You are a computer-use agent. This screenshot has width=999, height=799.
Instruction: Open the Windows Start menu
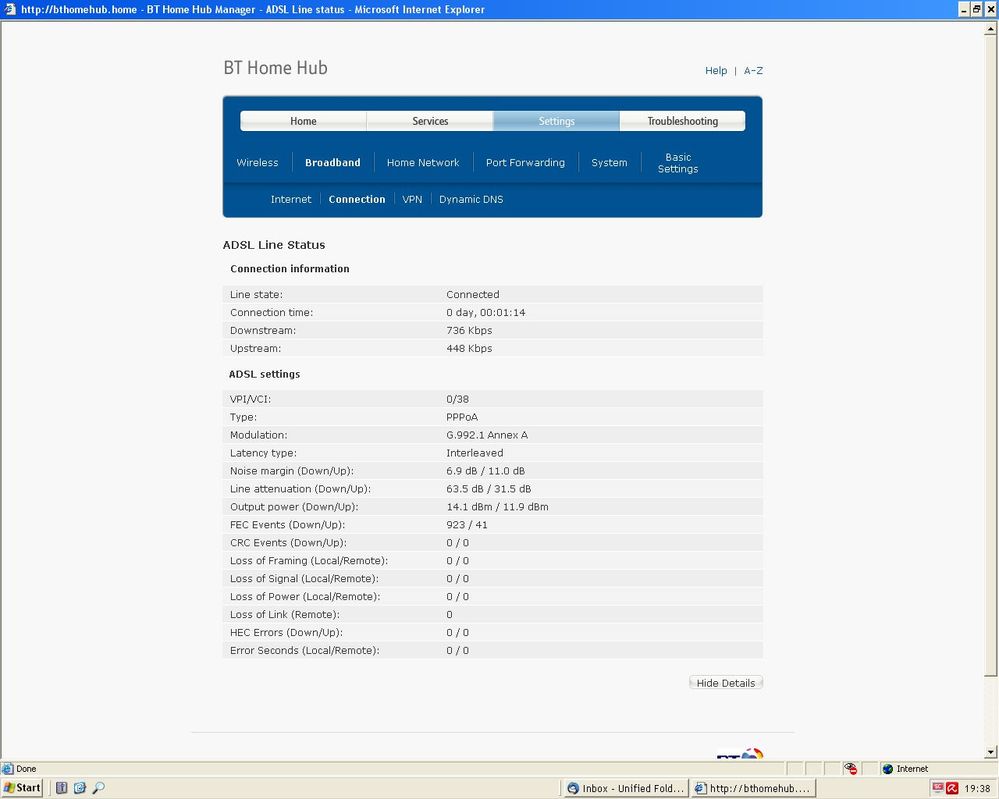click(x=22, y=788)
